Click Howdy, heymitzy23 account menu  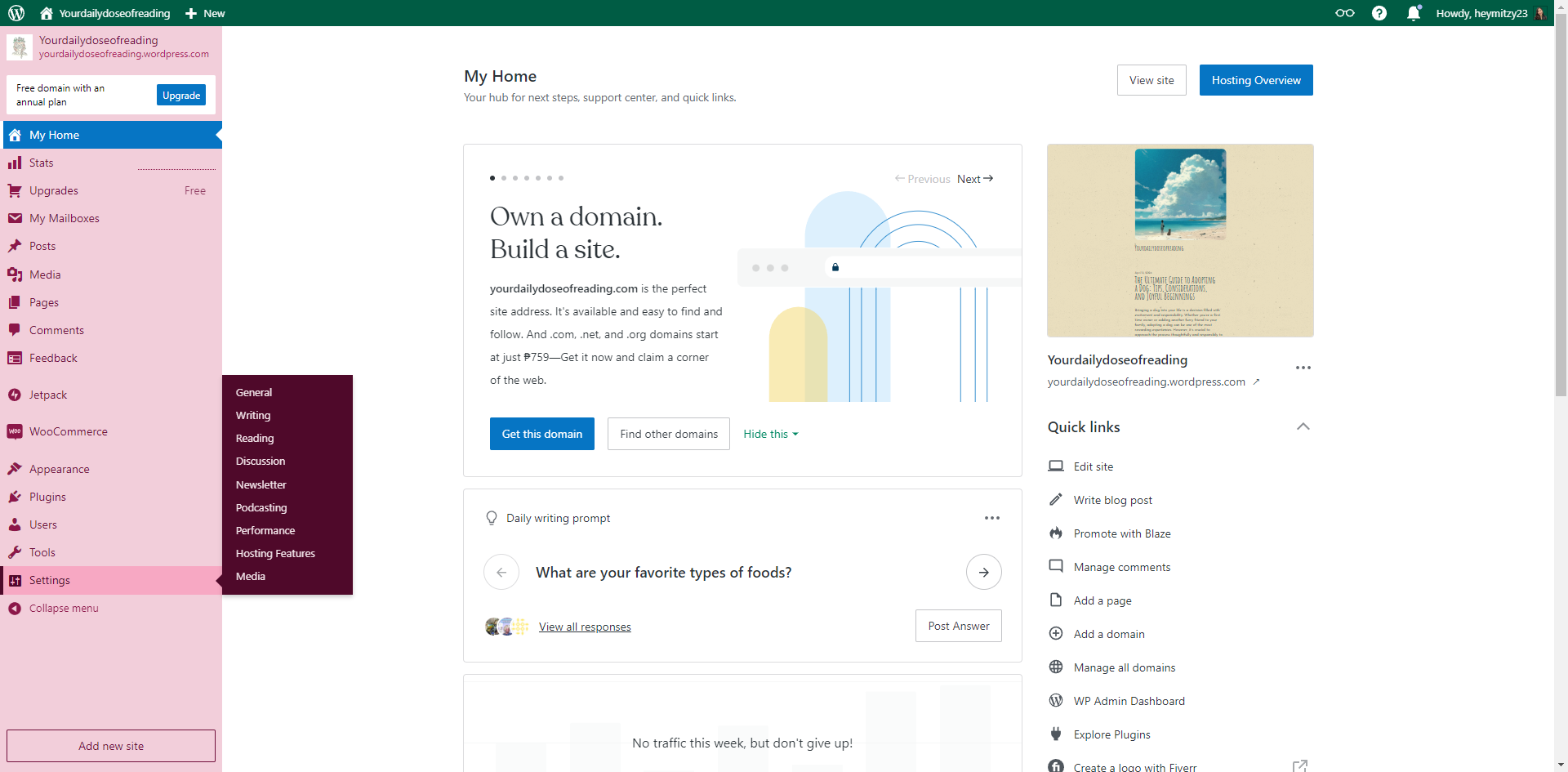pyautogui.click(x=1490, y=13)
